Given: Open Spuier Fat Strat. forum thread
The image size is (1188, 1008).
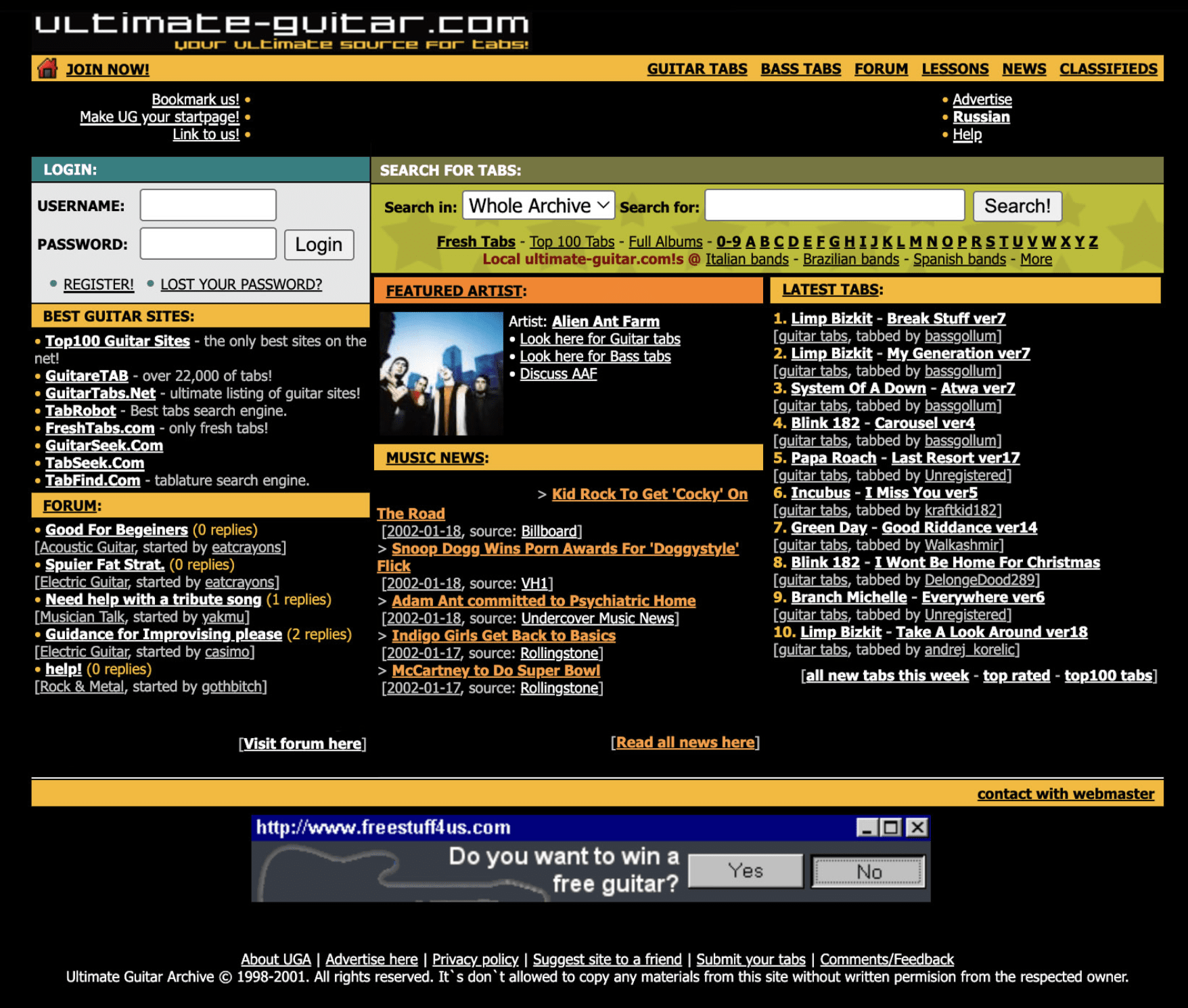Looking at the screenshot, I should tap(105, 564).
